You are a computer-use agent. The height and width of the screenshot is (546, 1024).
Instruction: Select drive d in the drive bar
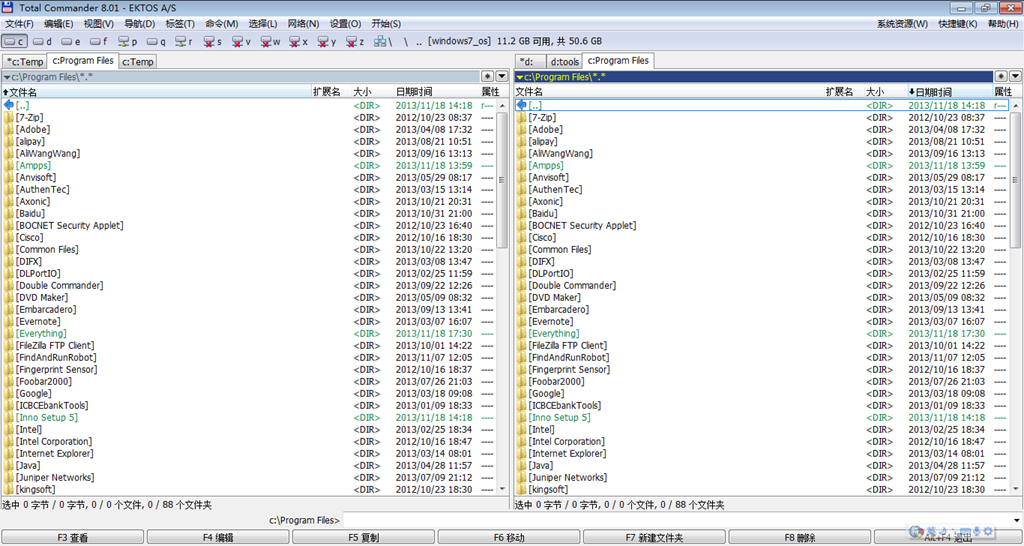coord(43,42)
